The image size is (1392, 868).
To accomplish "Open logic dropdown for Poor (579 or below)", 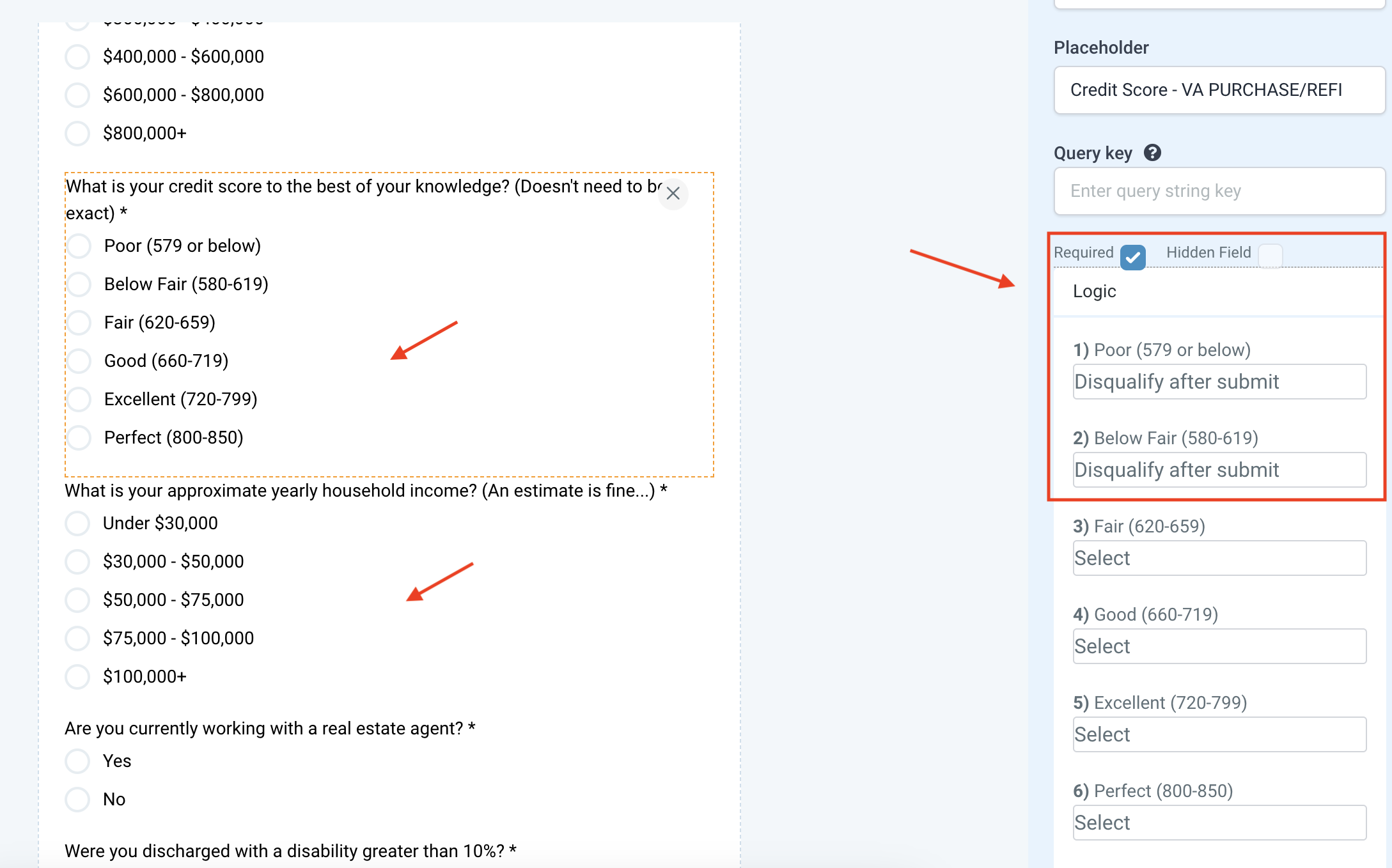I will (1219, 382).
